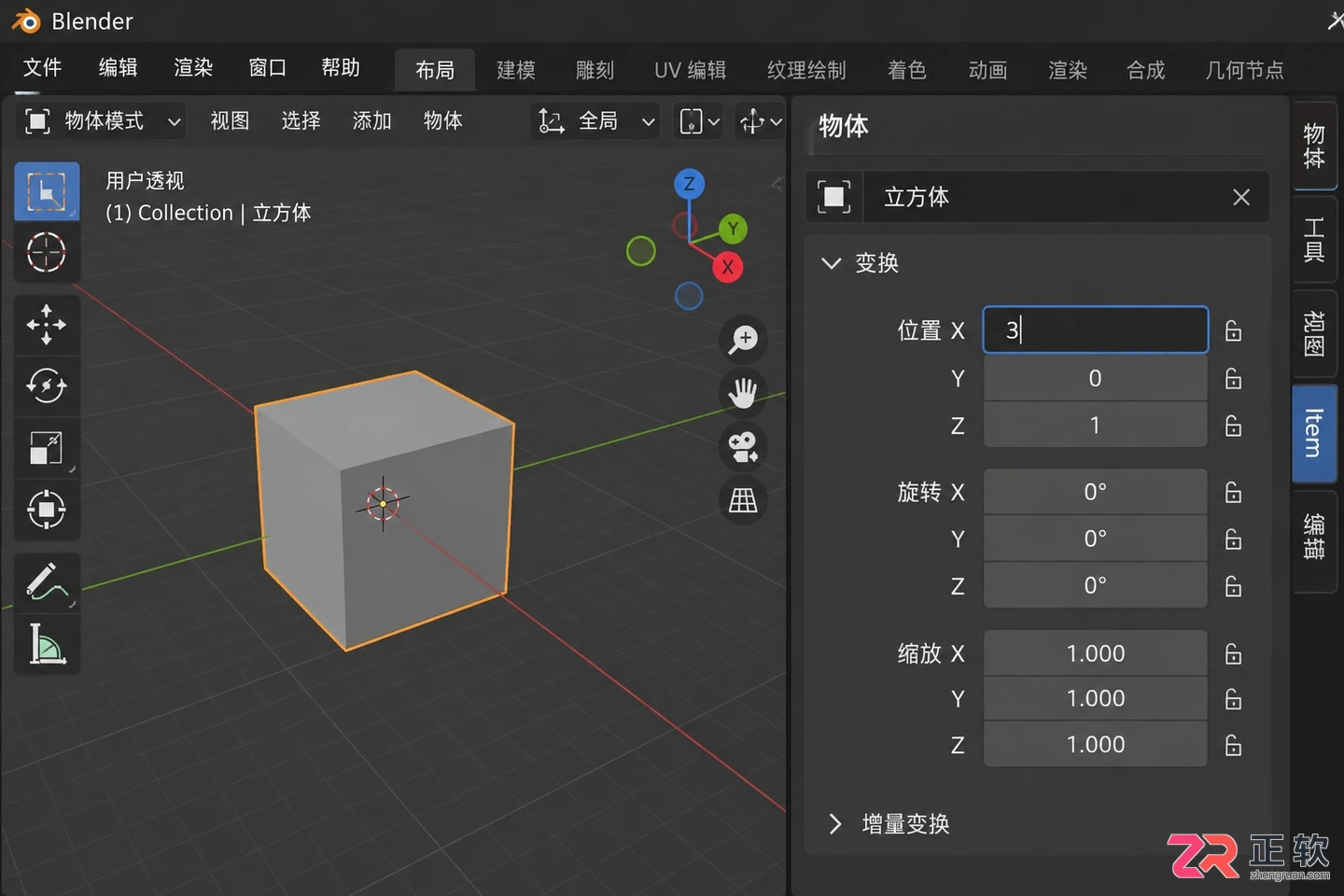Click the 立方体 name field
This screenshot has width=1344, height=896.
click(1067, 197)
